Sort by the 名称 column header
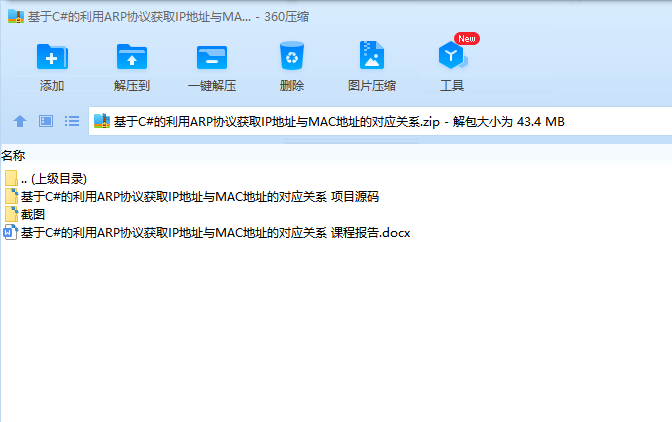 (x=13, y=156)
